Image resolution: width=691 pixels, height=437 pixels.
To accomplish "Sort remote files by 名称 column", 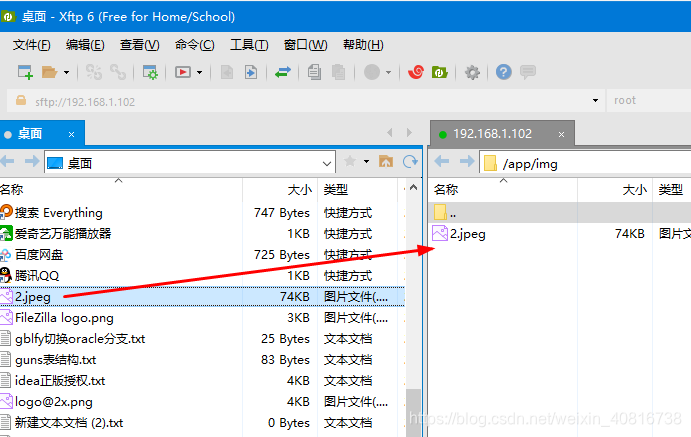I will coord(503,190).
